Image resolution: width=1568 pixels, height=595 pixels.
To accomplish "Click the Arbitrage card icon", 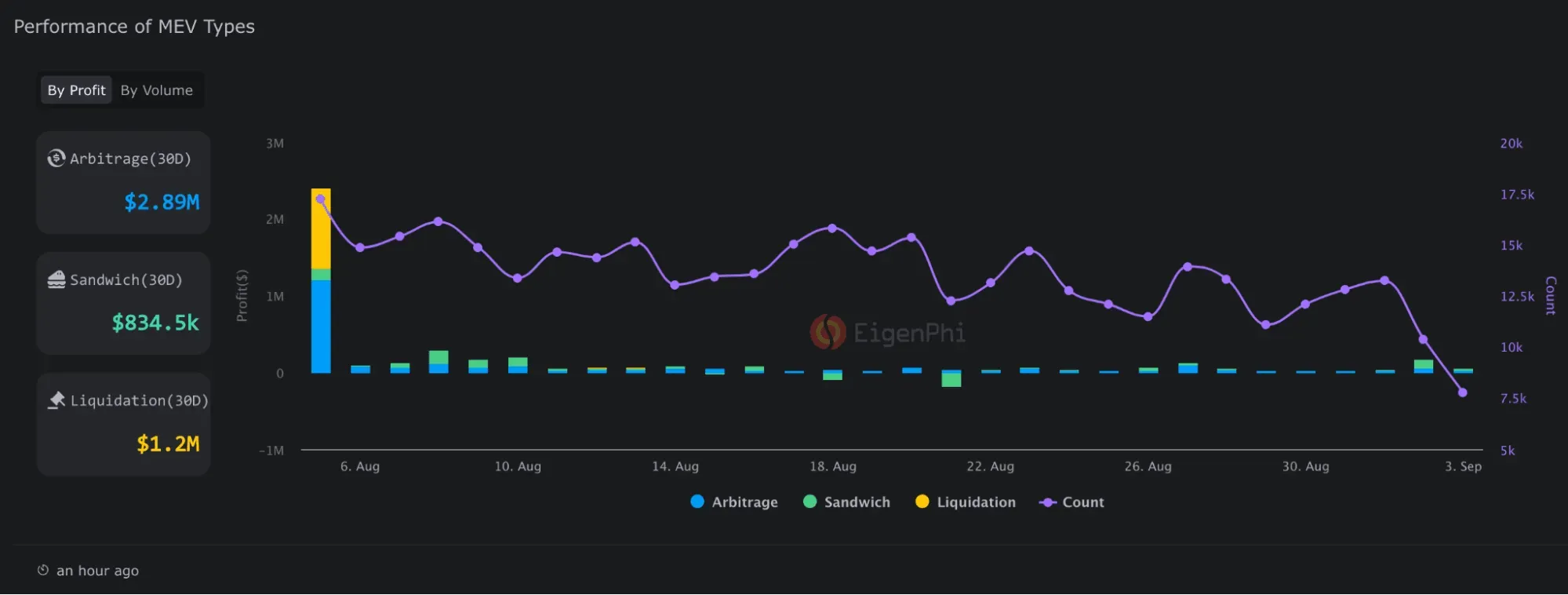I will (56, 159).
